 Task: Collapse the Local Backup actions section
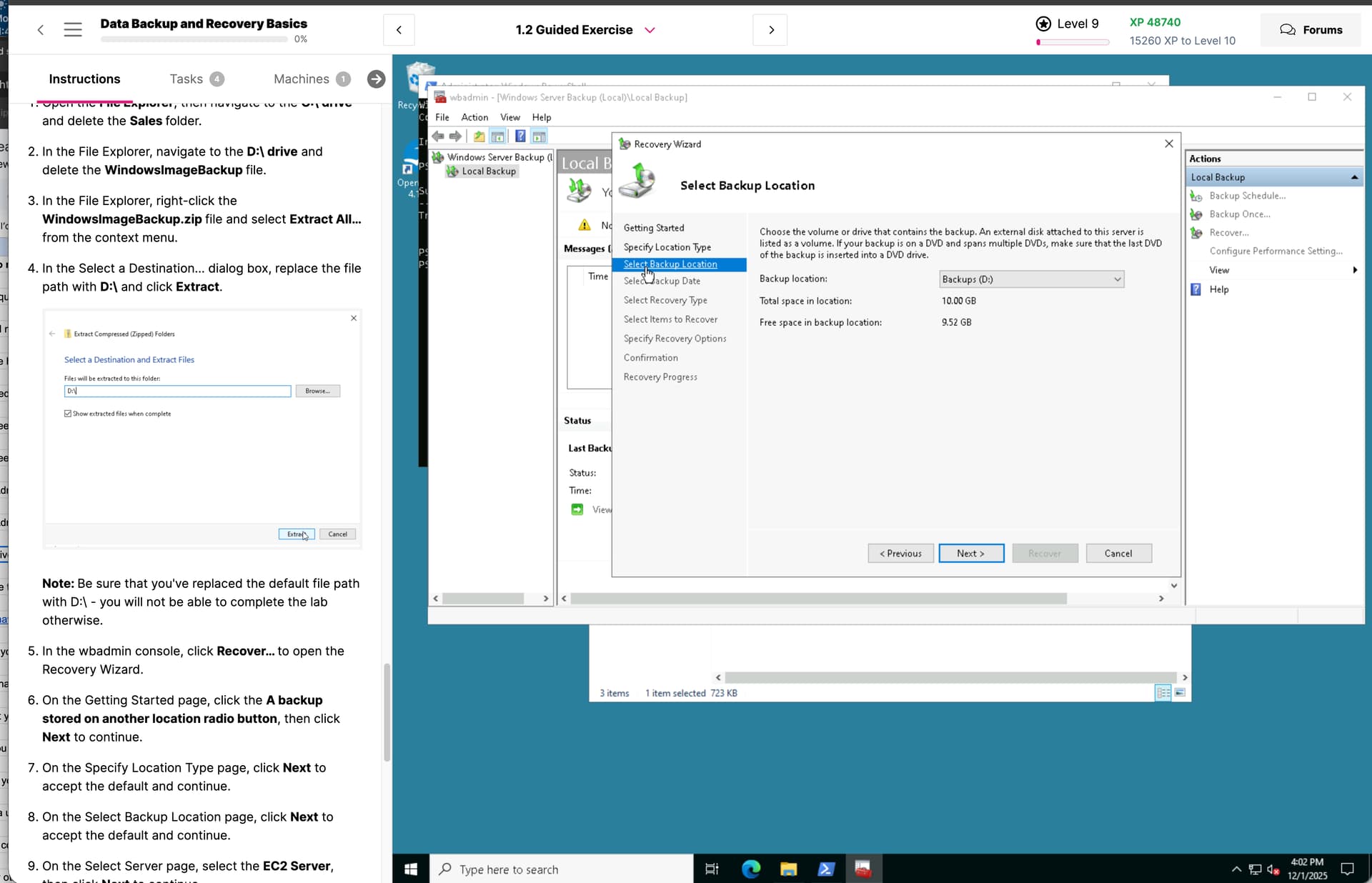(x=1354, y=177)
